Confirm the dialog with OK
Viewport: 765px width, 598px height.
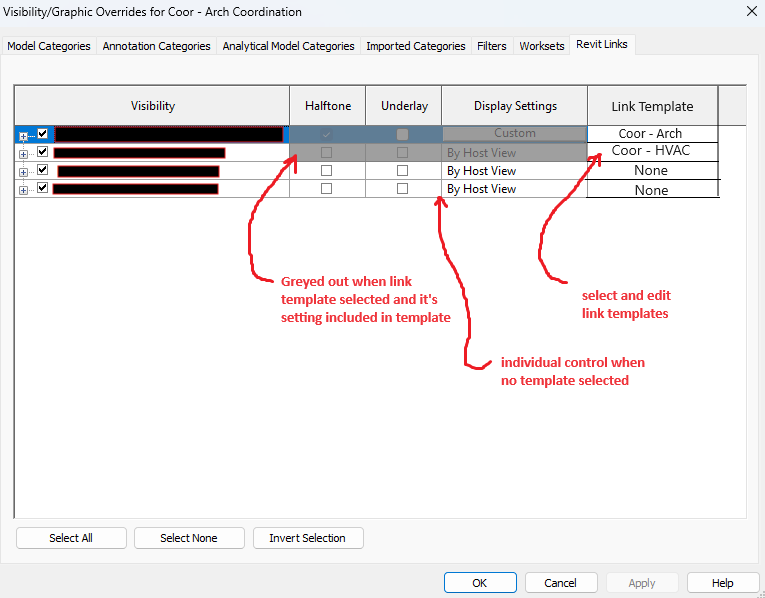click(x=480, y=583)
